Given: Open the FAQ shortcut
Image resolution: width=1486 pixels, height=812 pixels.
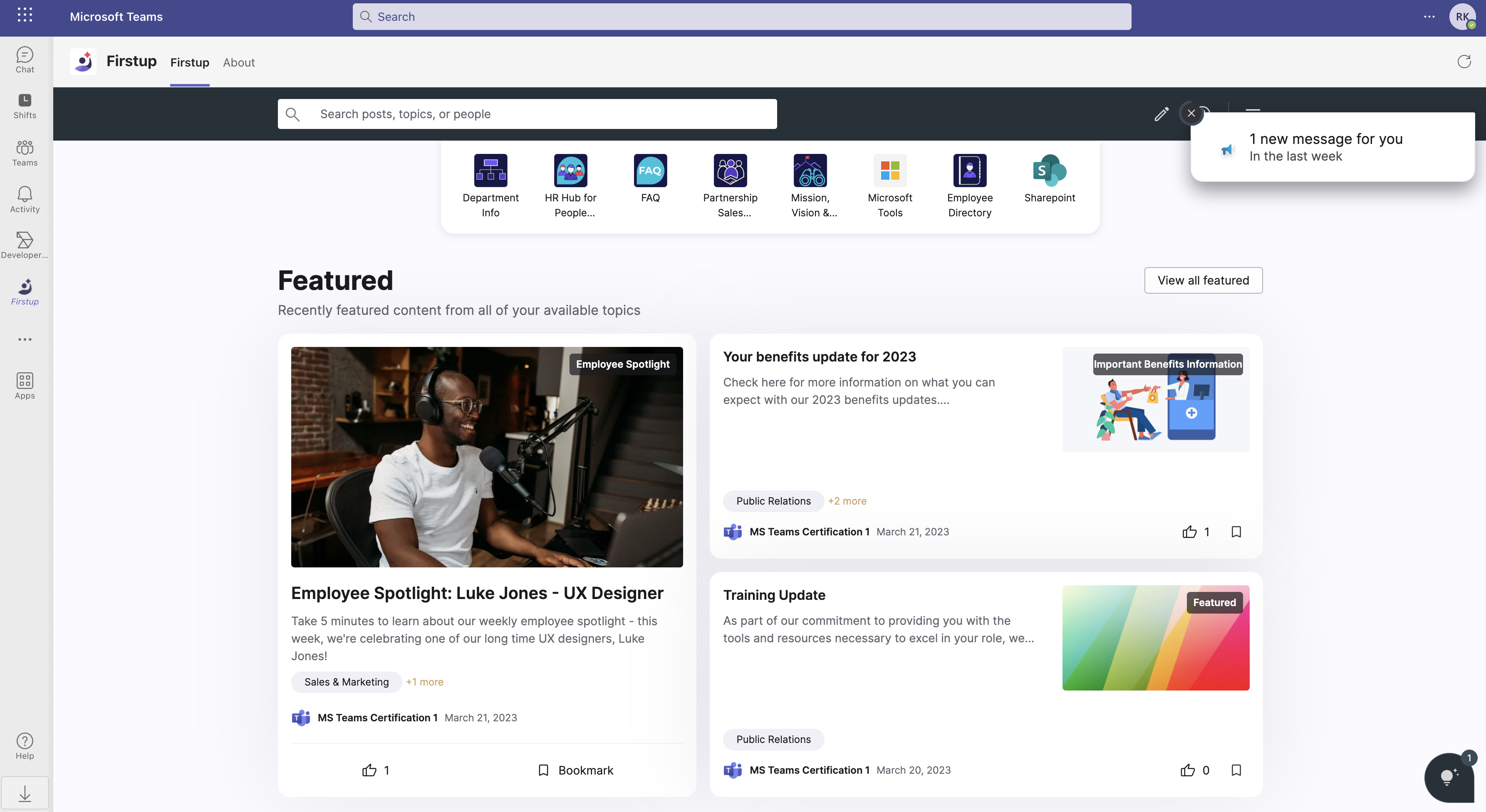Looking at the screenshot, I should click(x=650, y=179).
